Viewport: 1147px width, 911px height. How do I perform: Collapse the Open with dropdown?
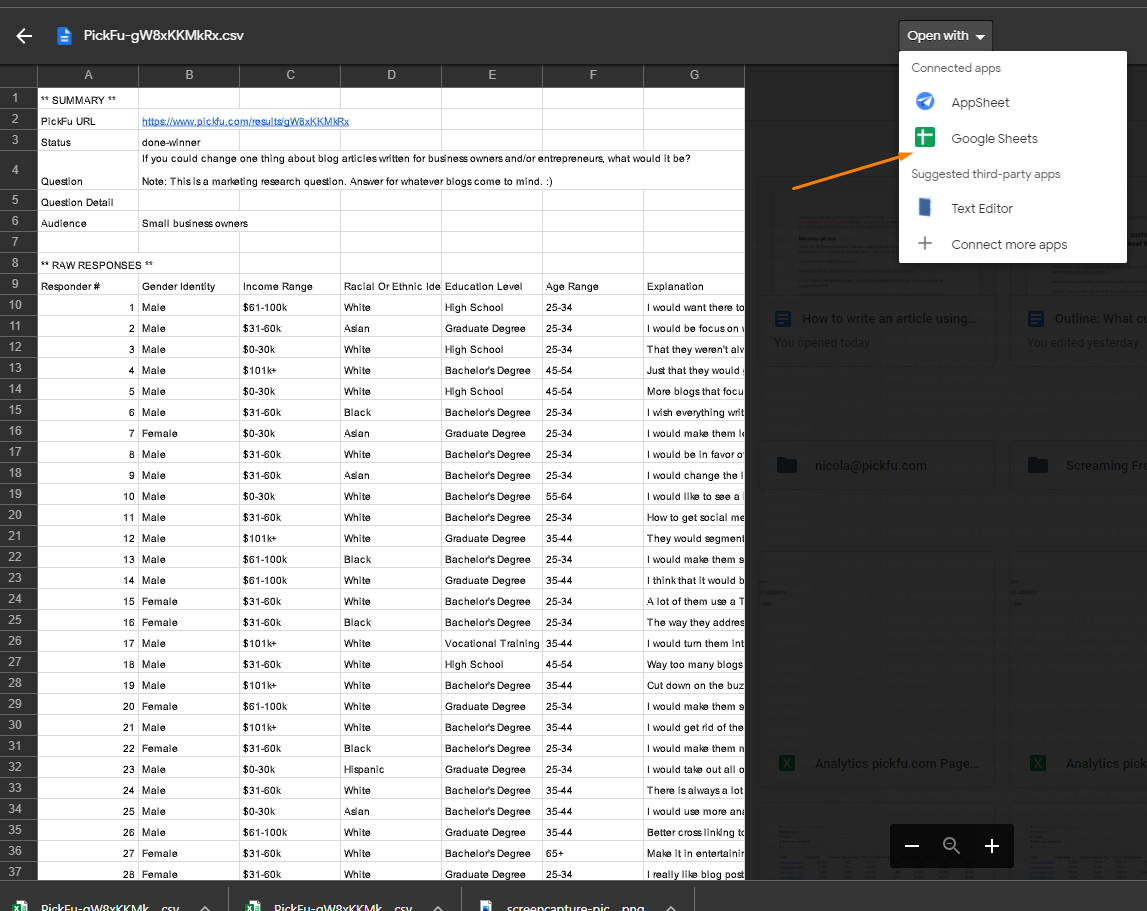(x=945, y=36)
